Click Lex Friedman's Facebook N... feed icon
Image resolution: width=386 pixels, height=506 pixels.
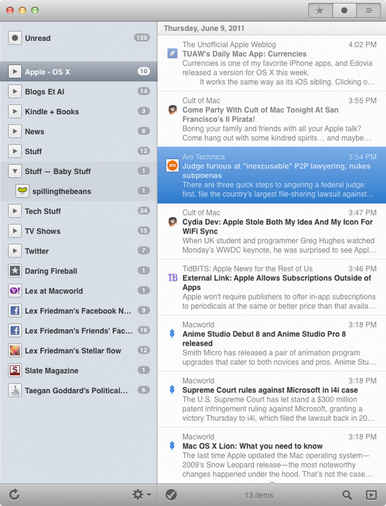coord(15,311)
